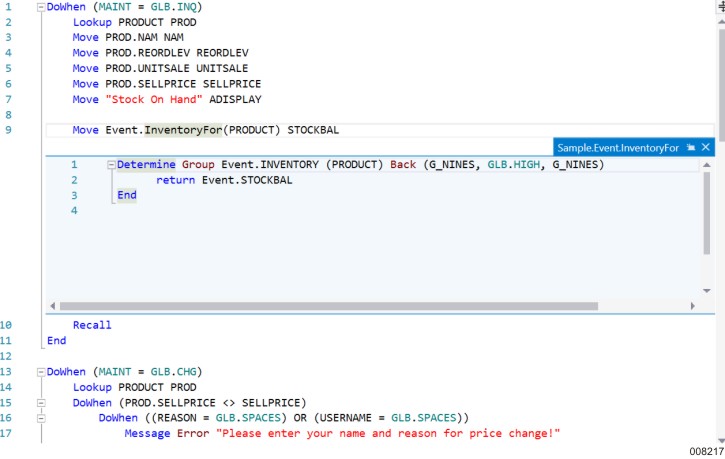The width and height of the screenshot is (725, 459).
Task: Click the editor split handle above the scrollbar
Action: (720, 6)
